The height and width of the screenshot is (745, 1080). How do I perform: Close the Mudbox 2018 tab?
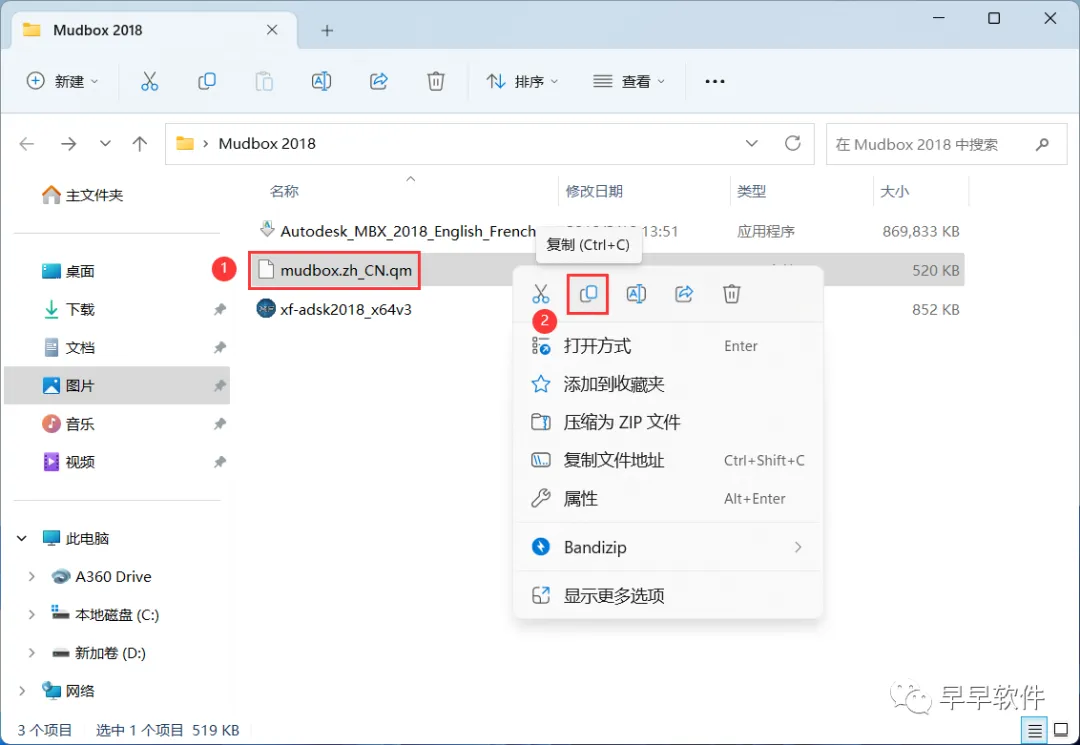(x=272, y=30)
